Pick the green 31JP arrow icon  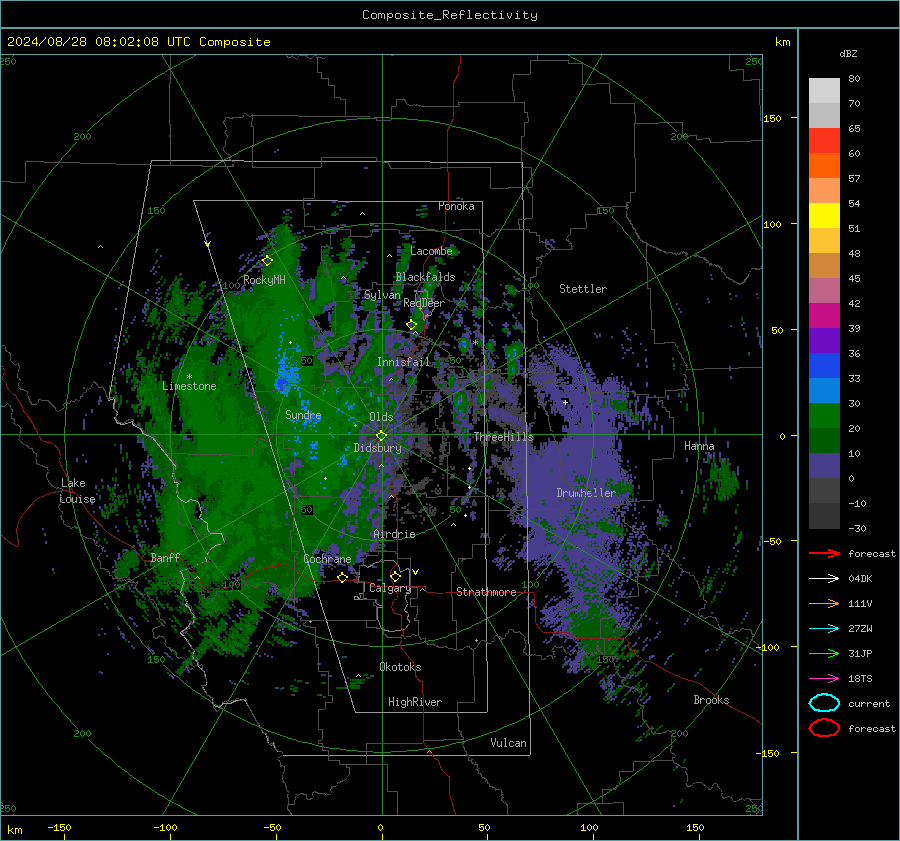pos(824,653)
